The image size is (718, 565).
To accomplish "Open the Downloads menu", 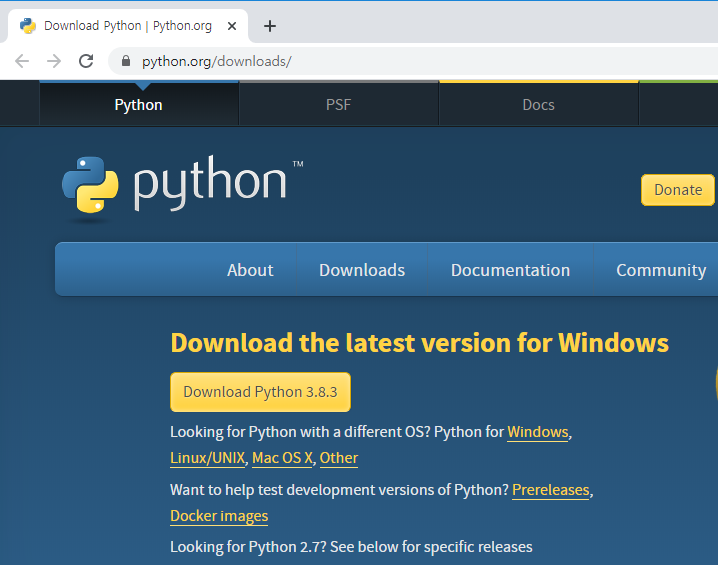I will [362, 270].
